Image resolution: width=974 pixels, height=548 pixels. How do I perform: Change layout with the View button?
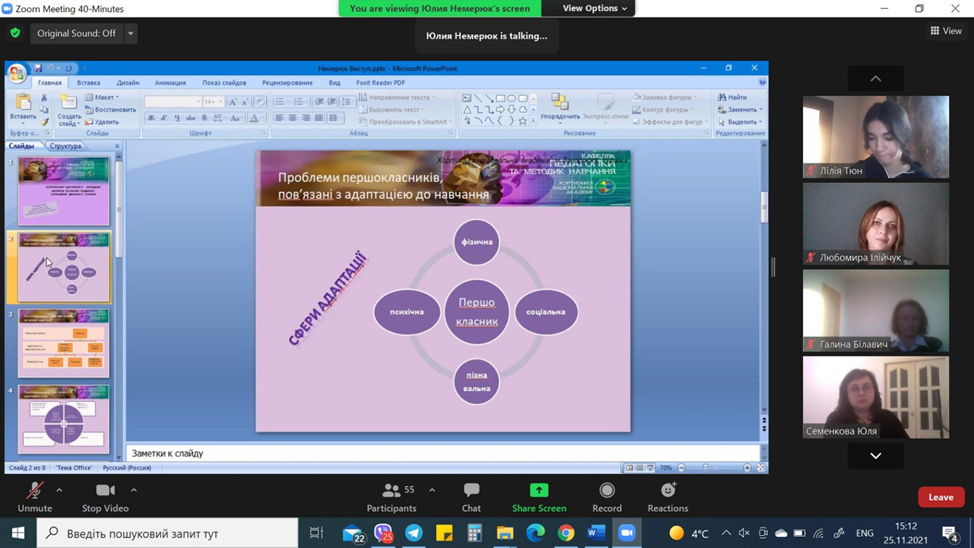pos(945,31)
